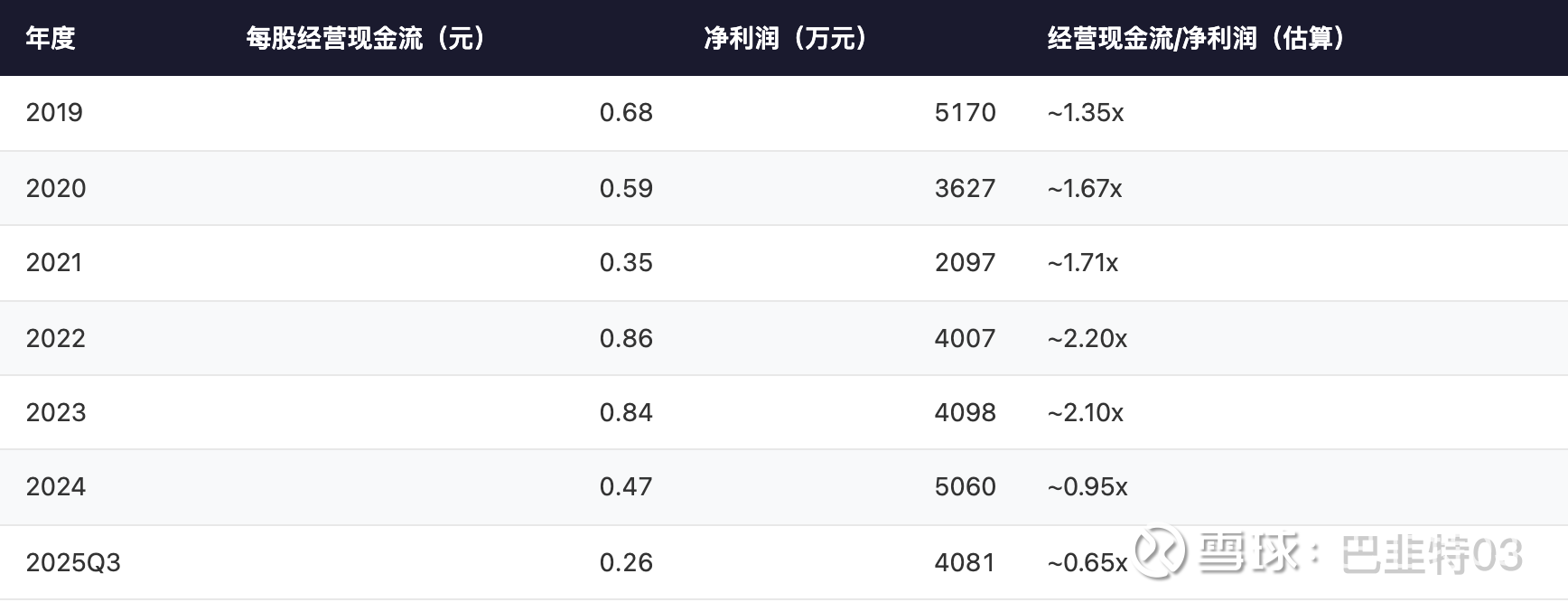Select the 0.35 cash flow cell
Screen dimensions: 1568x602
626,263
